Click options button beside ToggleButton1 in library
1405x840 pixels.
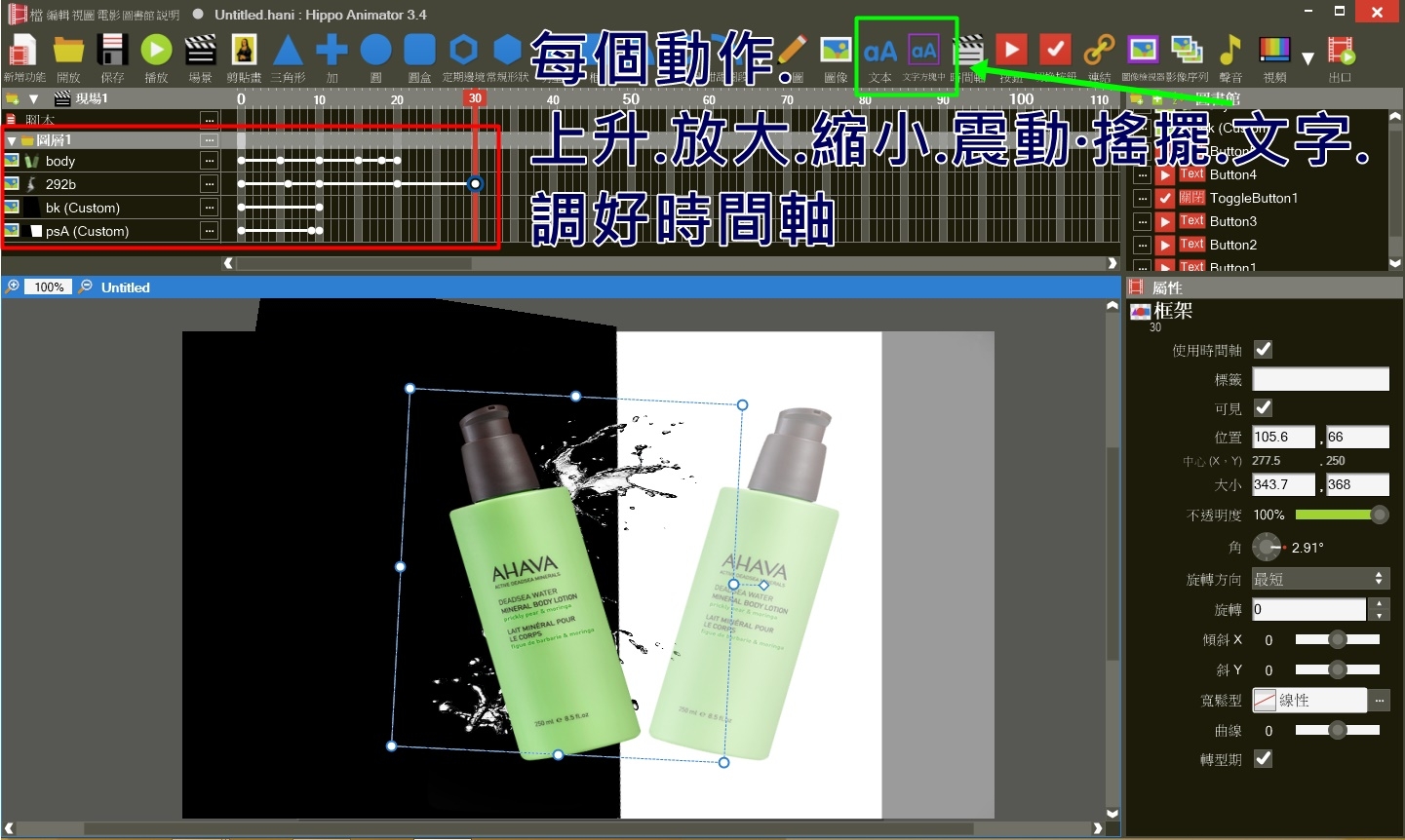pyautogui.click(x=1142, y=198)
